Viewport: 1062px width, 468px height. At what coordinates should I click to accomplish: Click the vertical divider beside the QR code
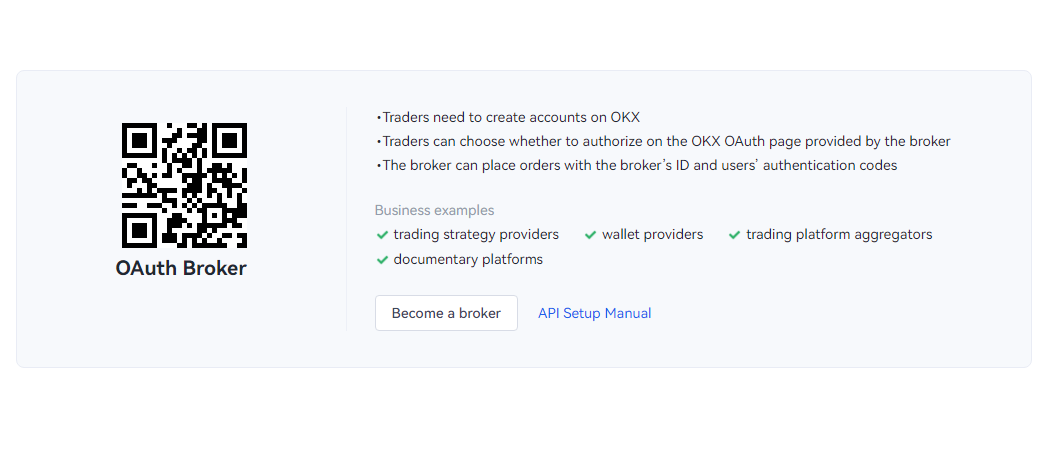click(x=346, y=218)
